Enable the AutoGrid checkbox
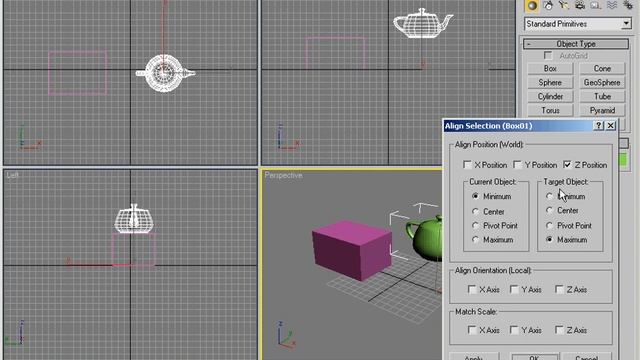640x360 pixels. coord(548,56)
